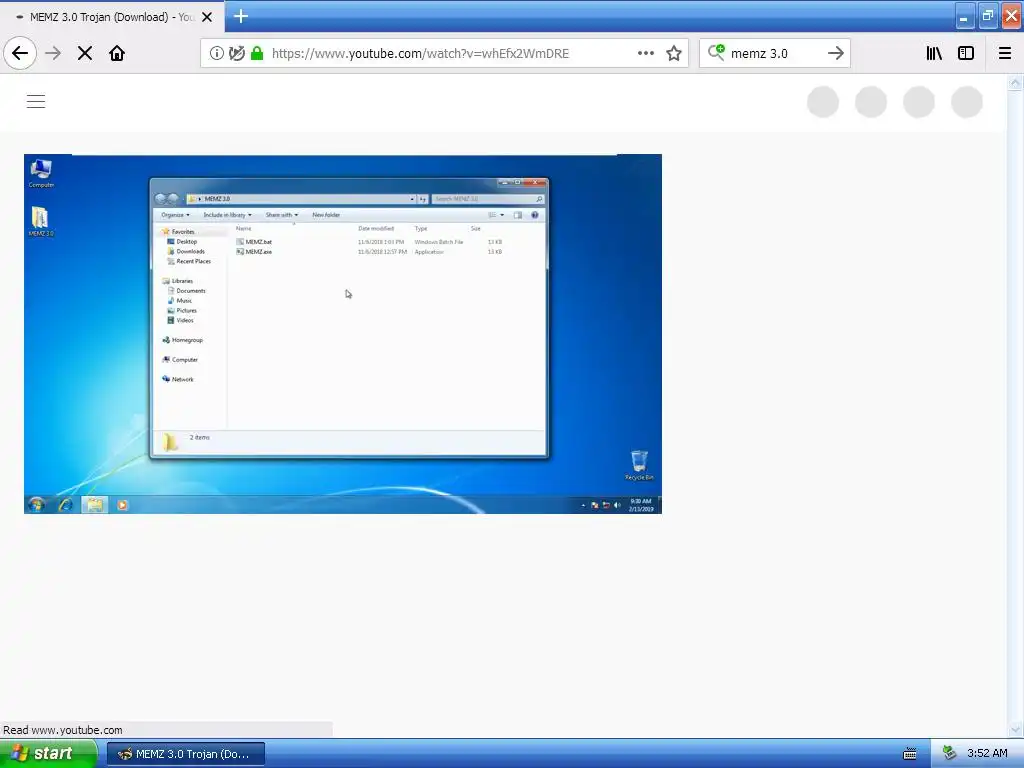Click the YouTube video player thumbnail
Screen dimensions: 1024x768
[x=343, y=334]
